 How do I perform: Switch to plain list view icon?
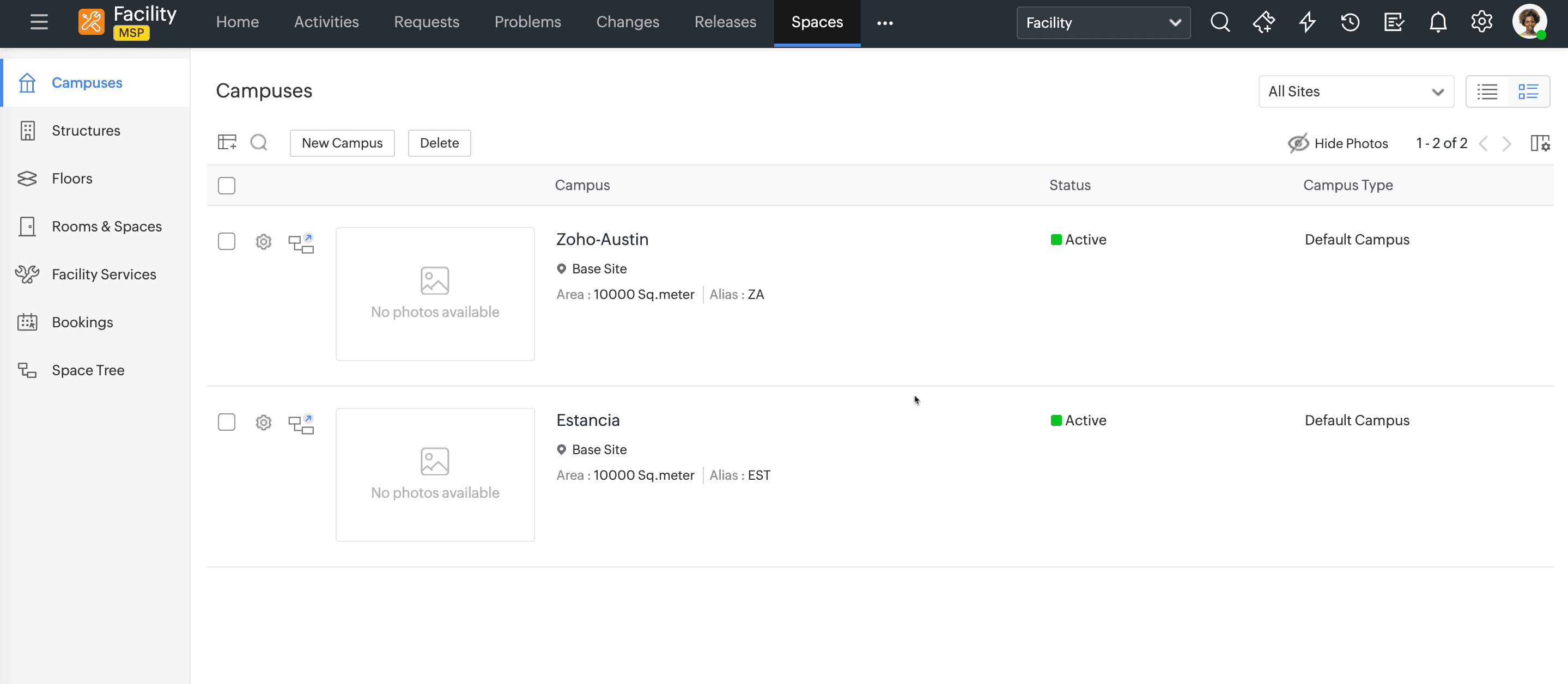(x=1487, y=92)
